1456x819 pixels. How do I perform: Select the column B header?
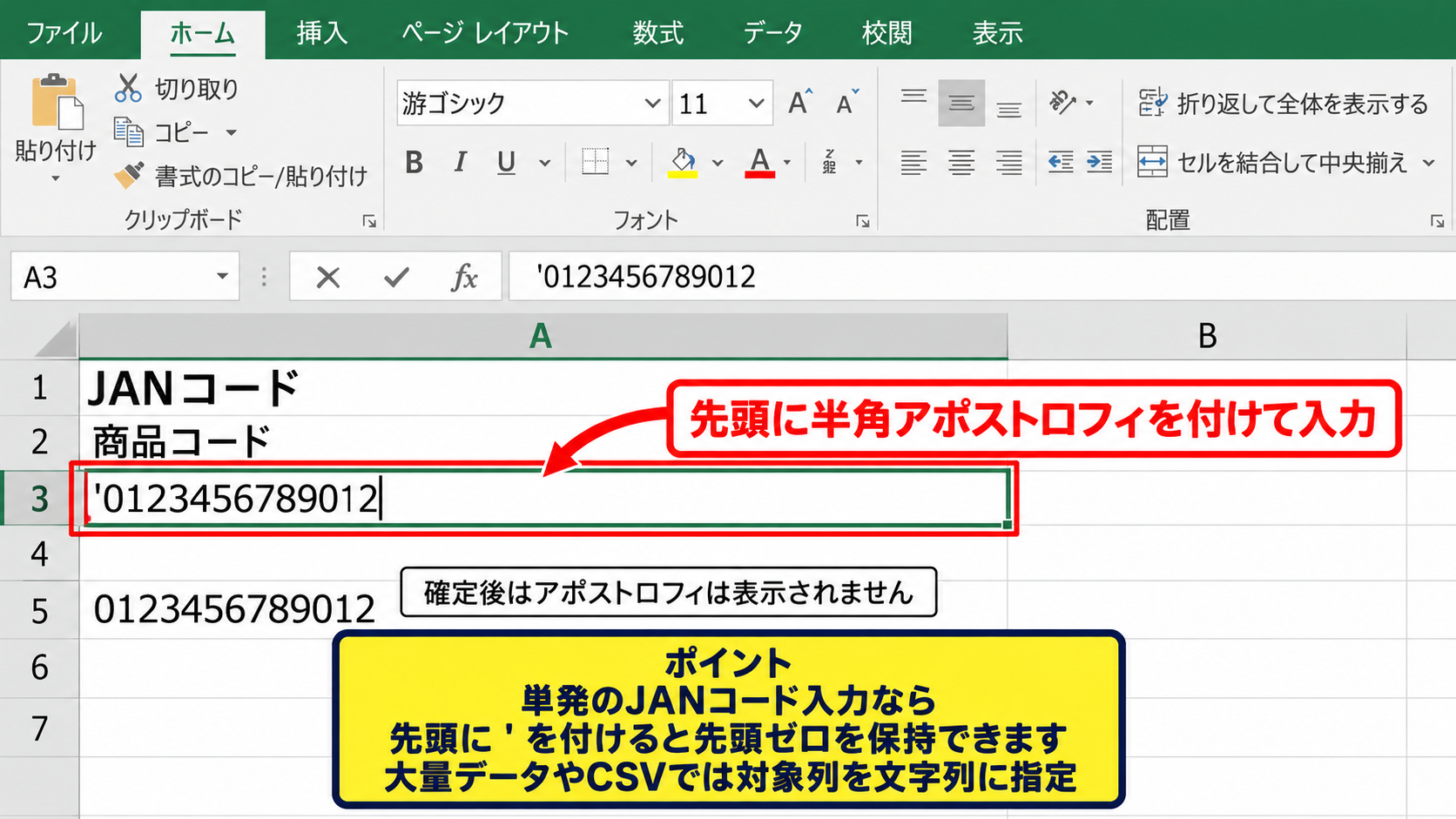coord(1207,335)
